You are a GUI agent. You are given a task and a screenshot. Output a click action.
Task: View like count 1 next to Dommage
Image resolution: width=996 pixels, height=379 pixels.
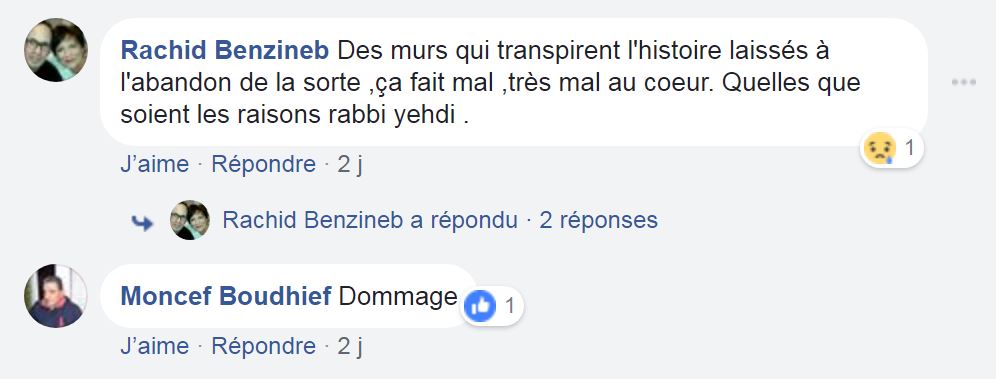509,307
